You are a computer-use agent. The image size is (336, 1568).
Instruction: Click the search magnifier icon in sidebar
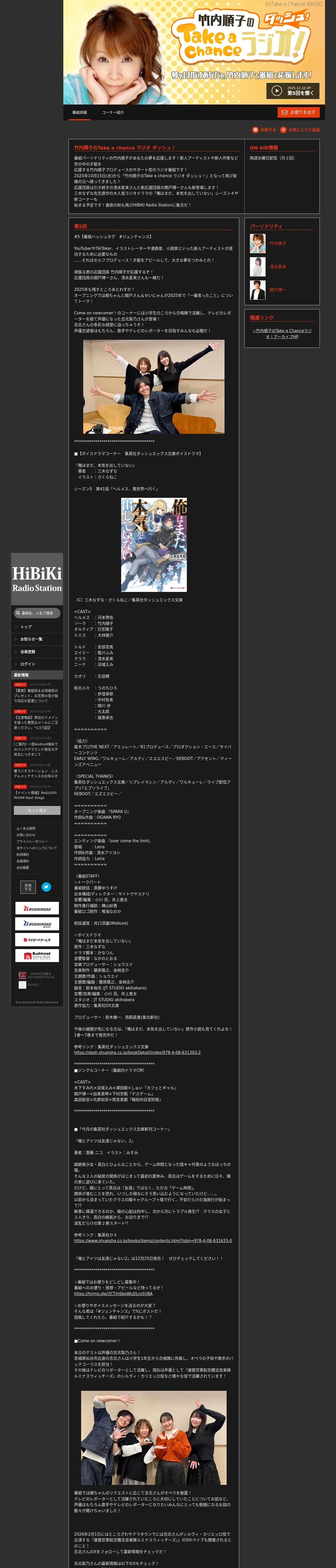pyautogui.click(x=18, y=613)
